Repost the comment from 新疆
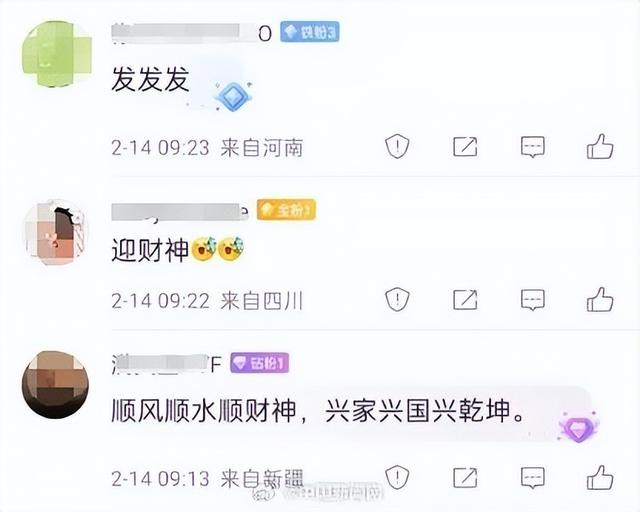640x512 pixels. (465, 477)
